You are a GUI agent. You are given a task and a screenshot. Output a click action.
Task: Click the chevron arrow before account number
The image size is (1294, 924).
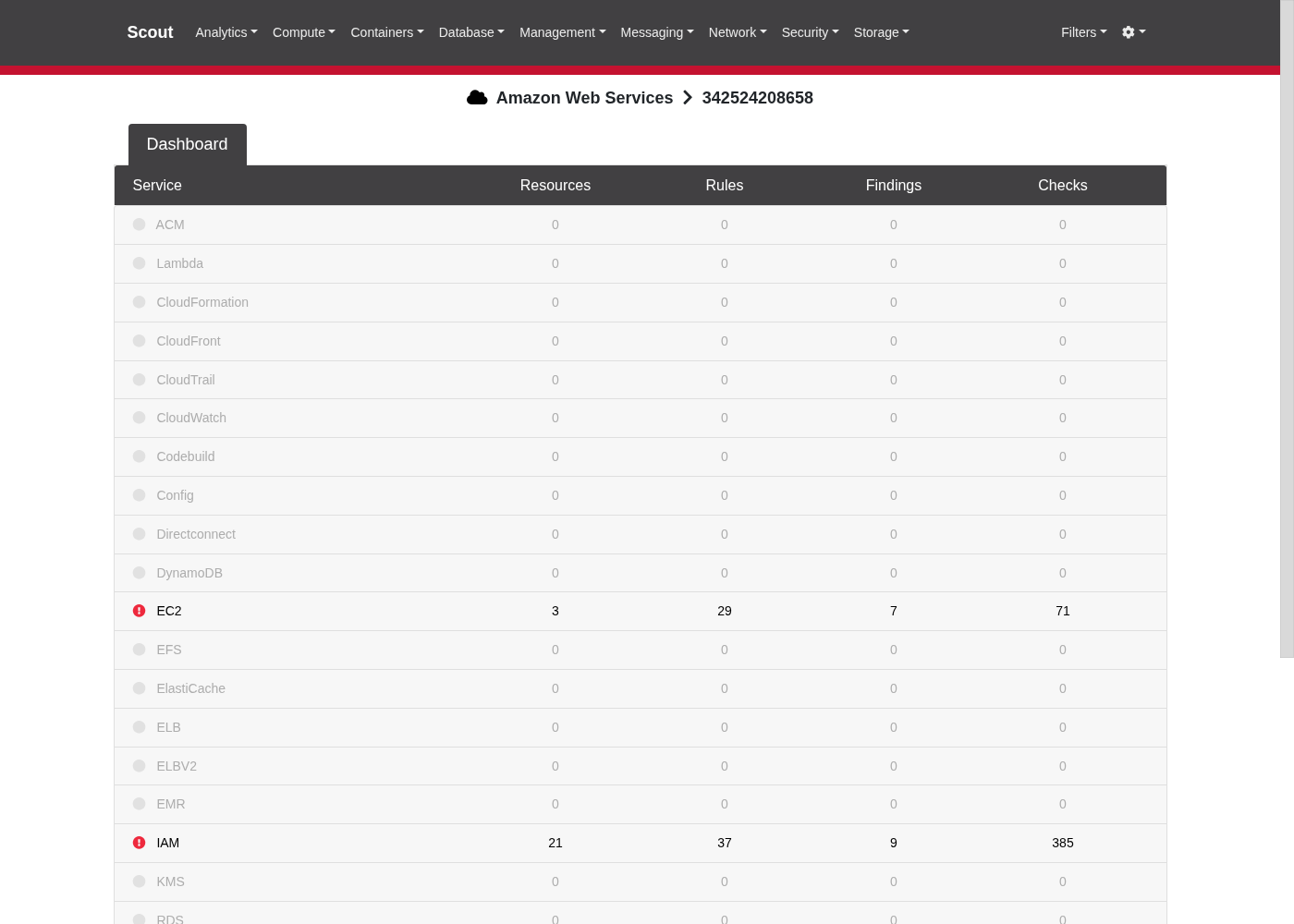(688, 98)
